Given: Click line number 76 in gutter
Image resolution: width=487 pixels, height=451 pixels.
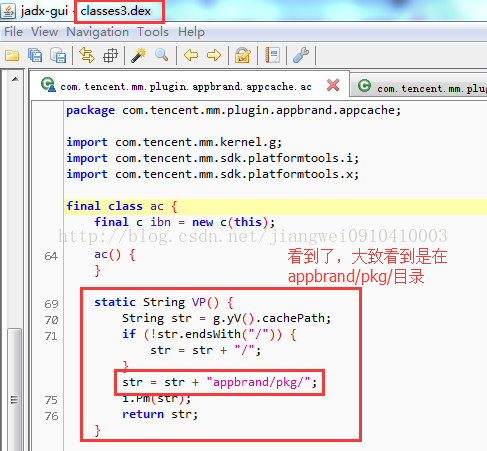Looking at the screenshot, I should [x=51, y=416].
